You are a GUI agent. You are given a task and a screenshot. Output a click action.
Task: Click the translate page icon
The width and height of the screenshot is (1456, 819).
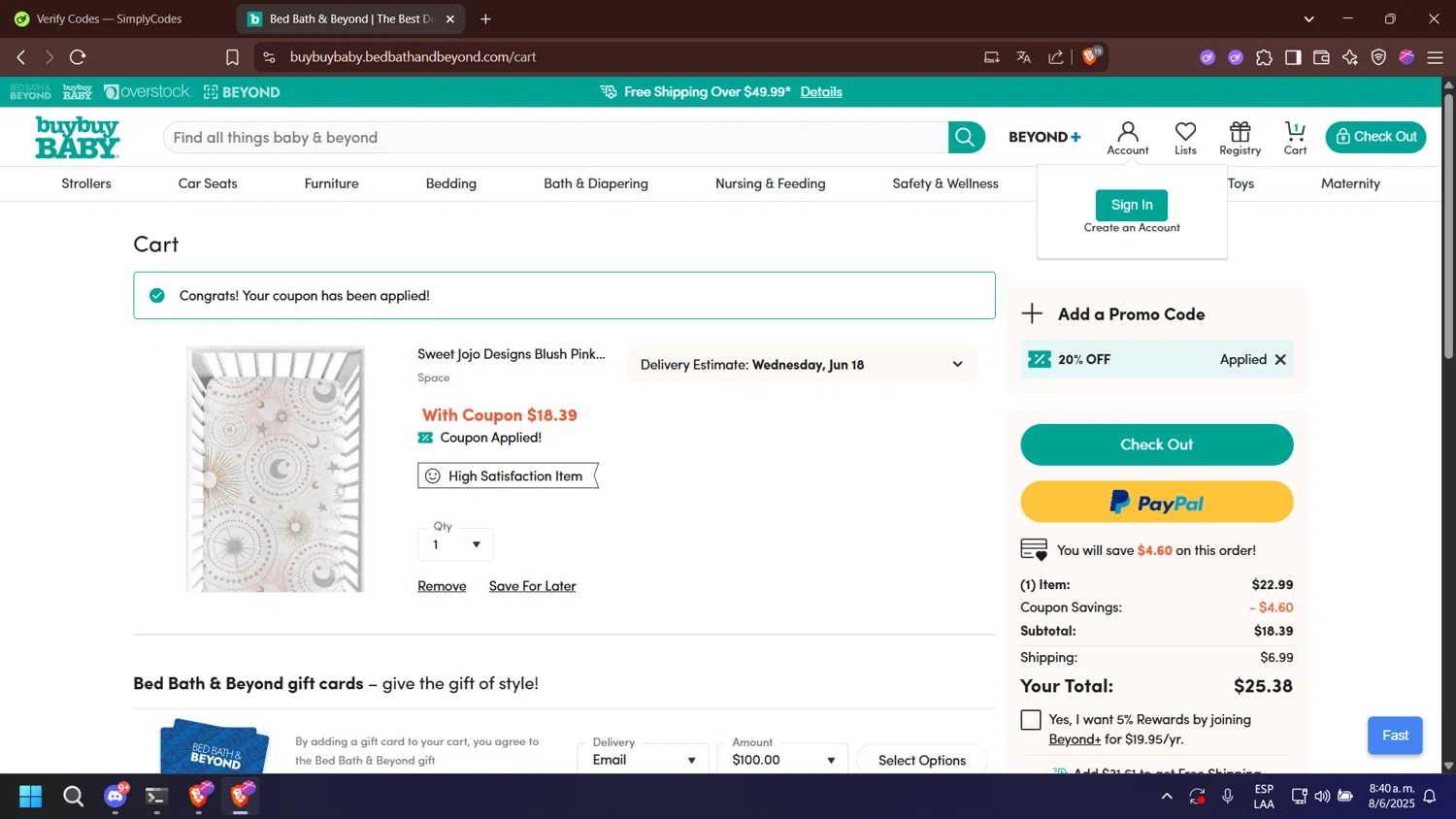point(1023,57)
